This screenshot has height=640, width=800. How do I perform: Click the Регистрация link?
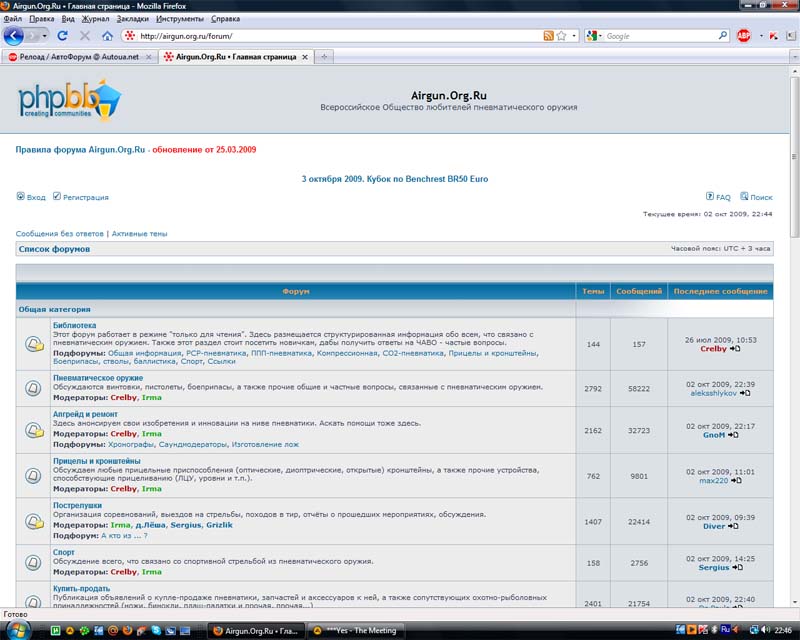tap(85, 197)
